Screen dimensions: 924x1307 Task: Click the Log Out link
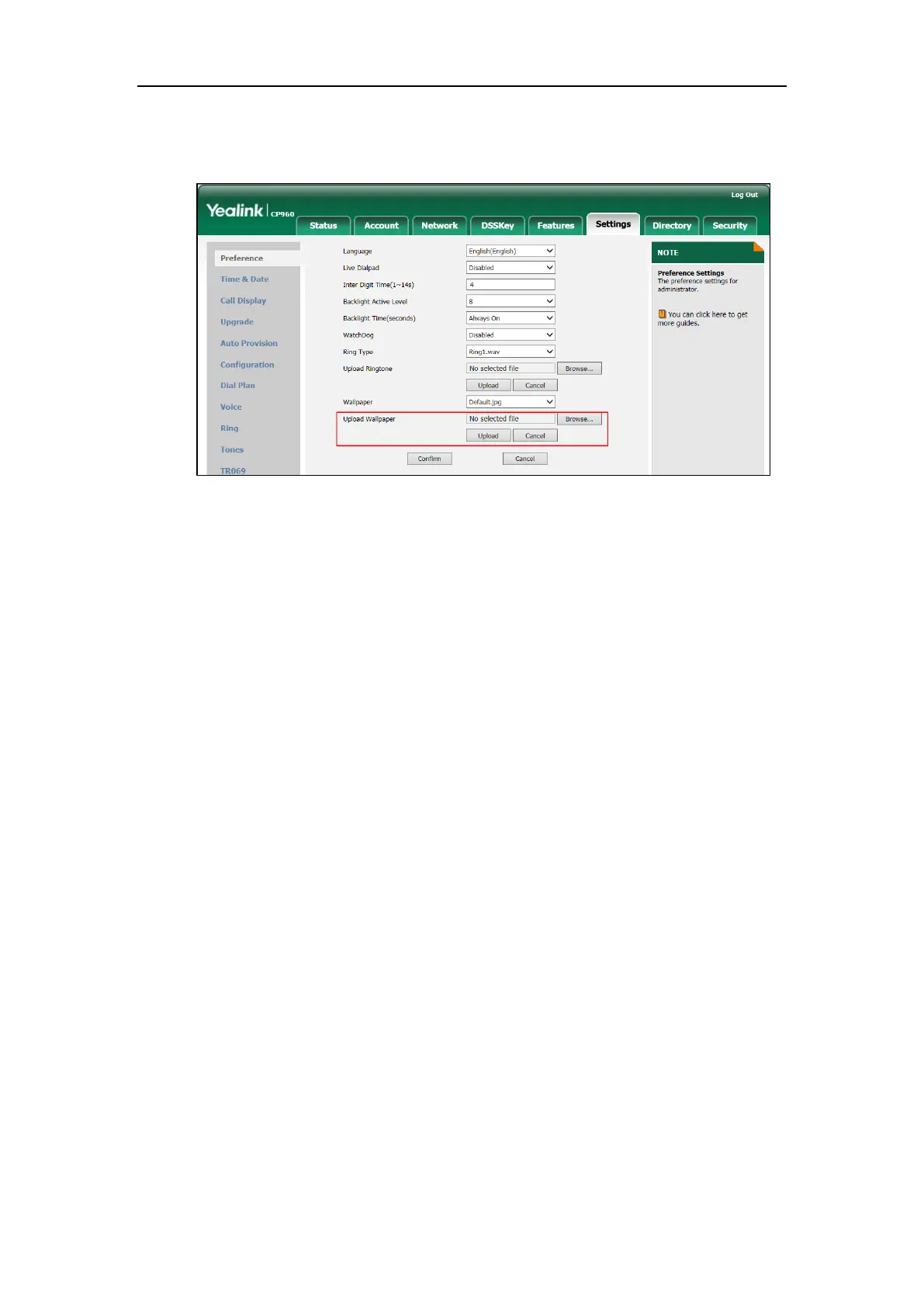coord(744,195)
